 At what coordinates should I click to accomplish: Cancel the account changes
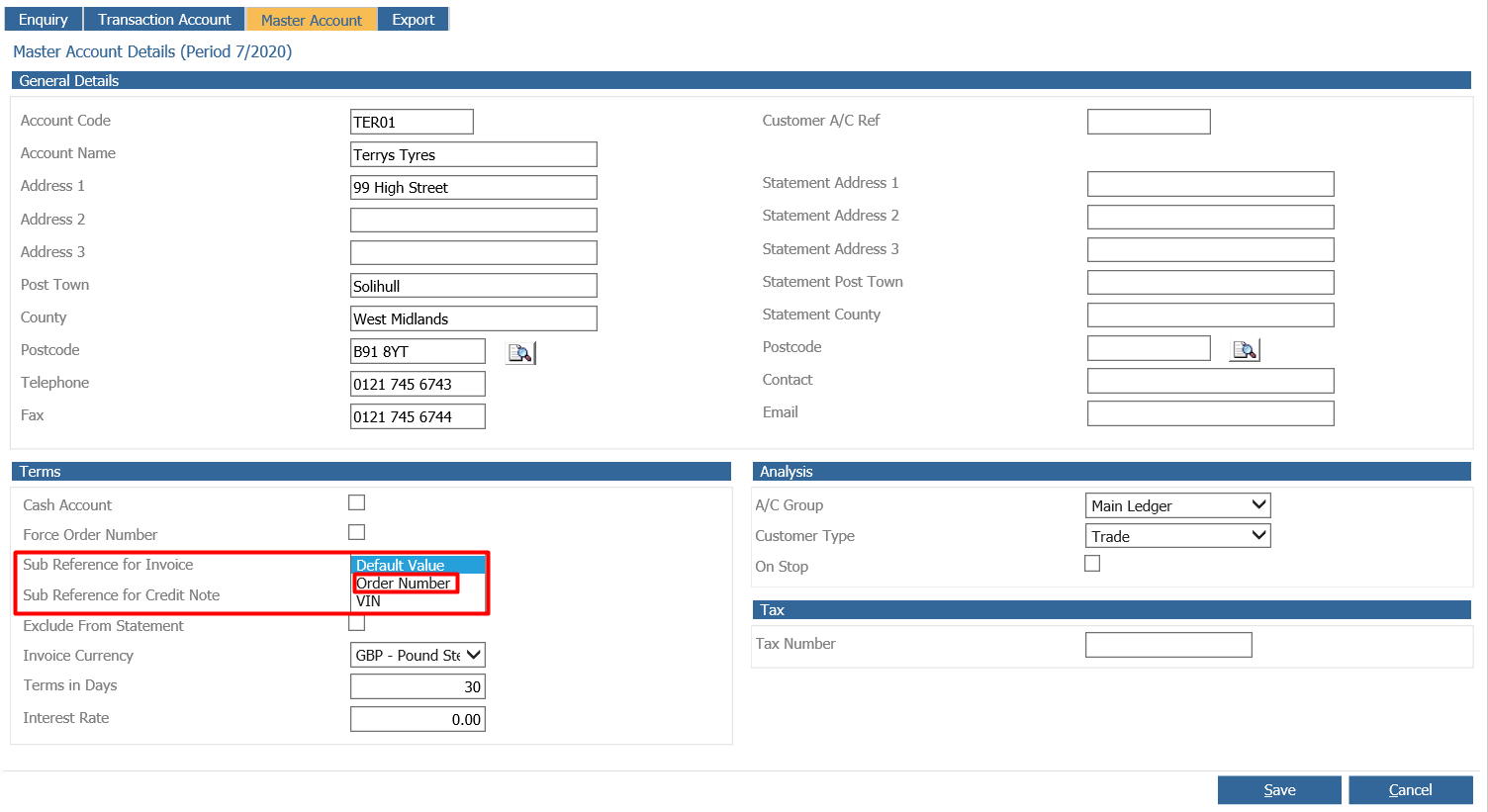1410,790
